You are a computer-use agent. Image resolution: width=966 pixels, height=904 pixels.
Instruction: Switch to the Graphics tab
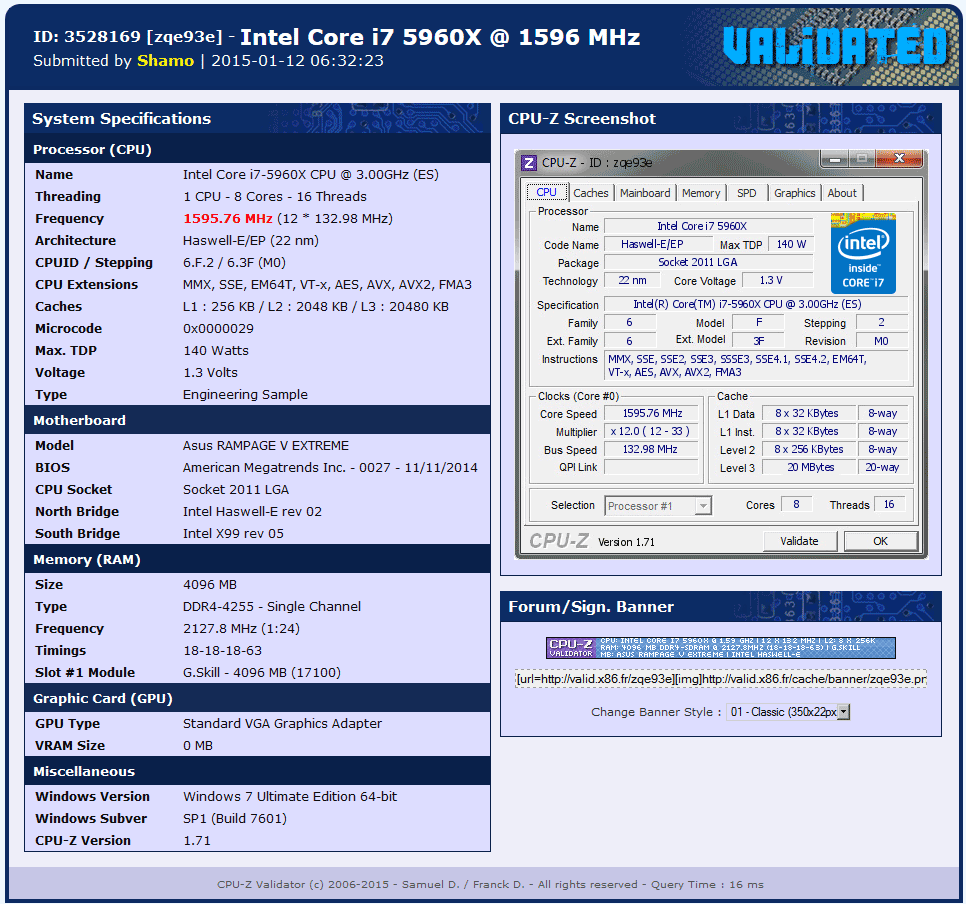point(795,193)
